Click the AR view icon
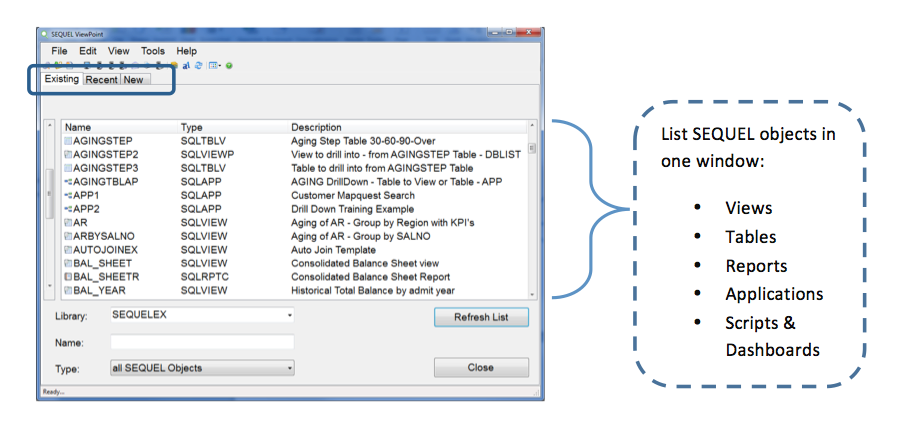Viewport: 902px width, 437px height. pyautogui.click(x=68, y=223)
